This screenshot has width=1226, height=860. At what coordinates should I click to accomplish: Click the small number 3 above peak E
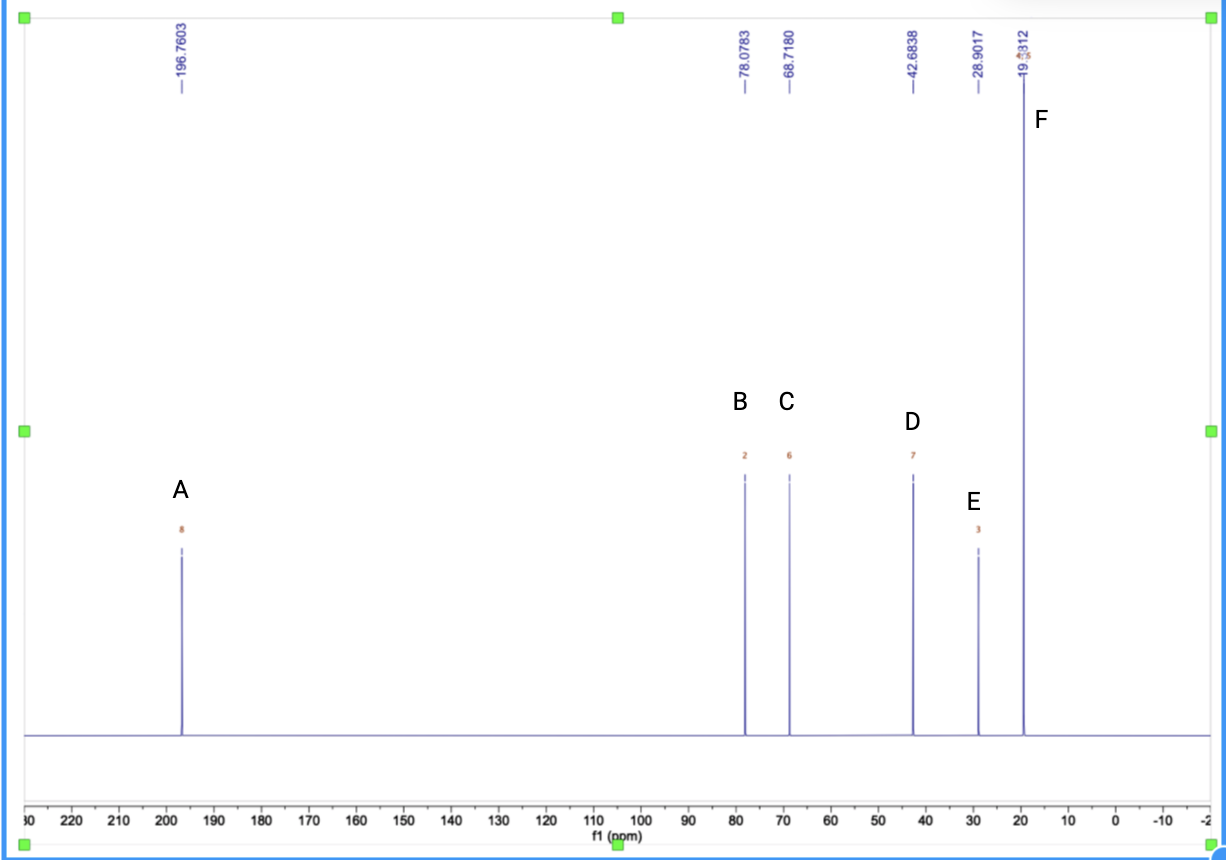point(978,529)
